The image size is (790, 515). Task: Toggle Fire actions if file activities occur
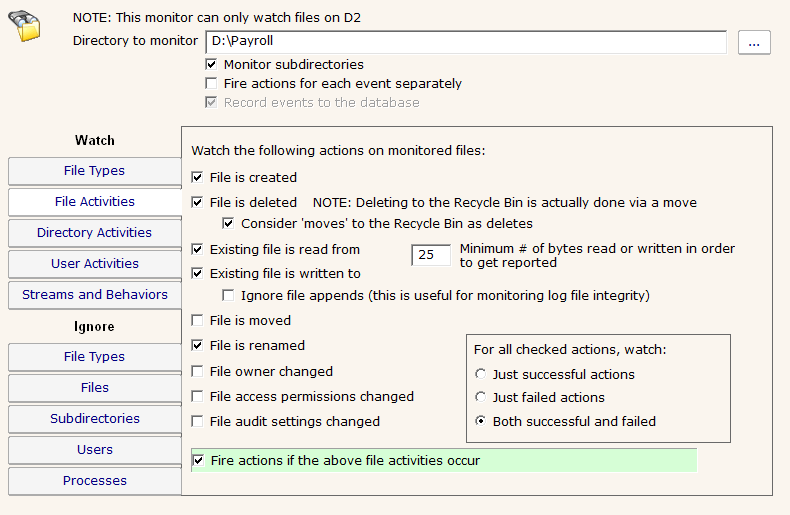click(198, 461)
